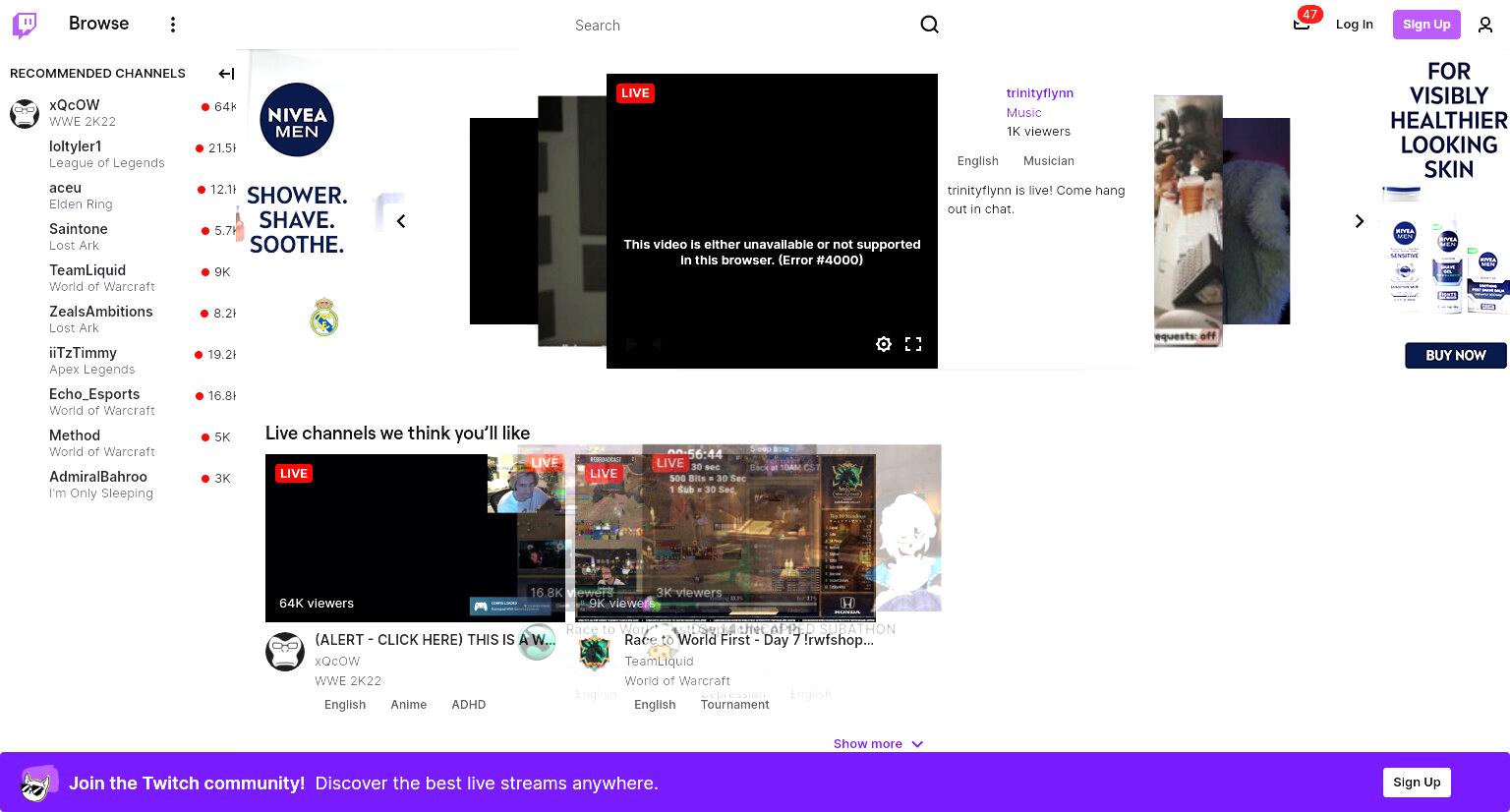The height and width of the screenshot is (812, 1510).
Task: Click Sign Up in the purple banner
Action: (1417, 783)
